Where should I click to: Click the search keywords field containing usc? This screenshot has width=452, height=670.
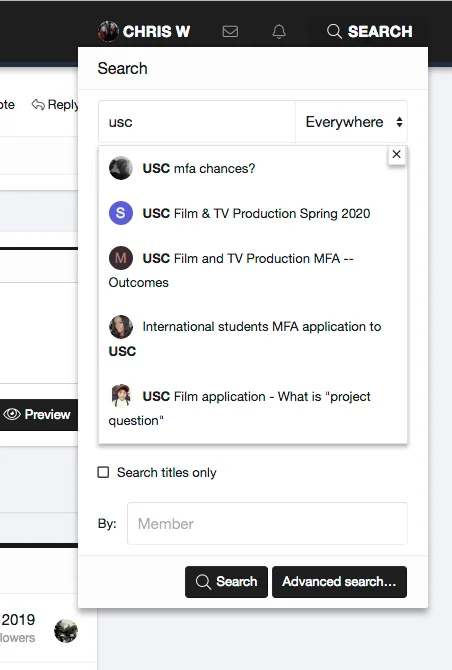(197, 122)
